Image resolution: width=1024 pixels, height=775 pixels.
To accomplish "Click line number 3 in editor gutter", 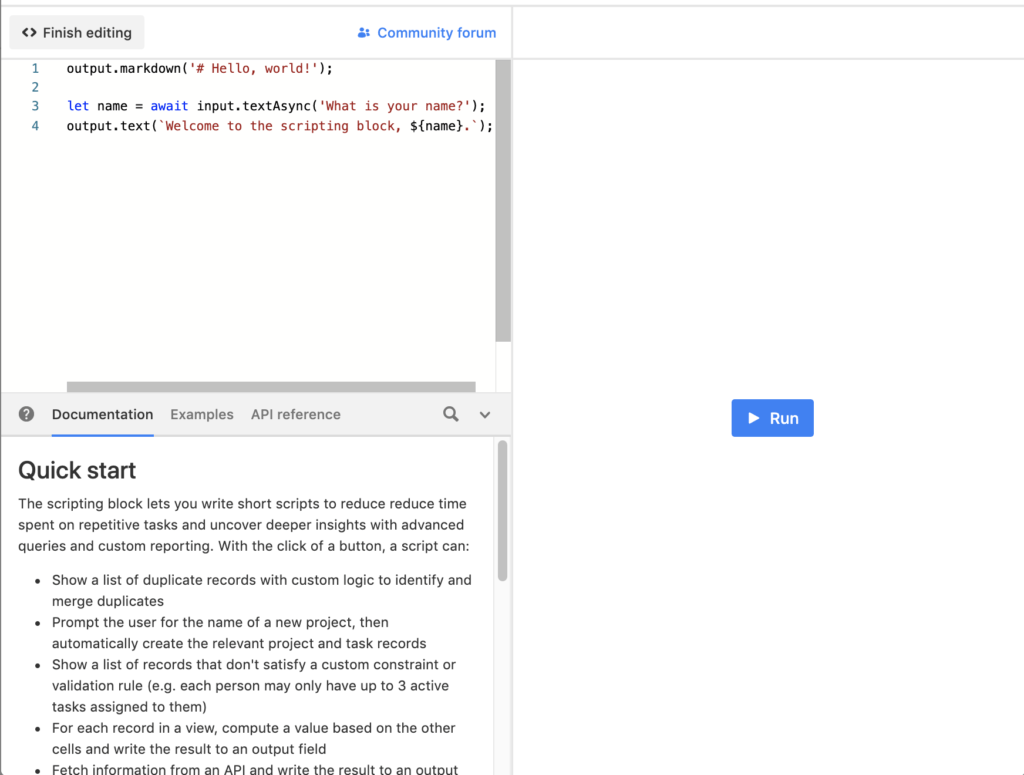I will tap(35, 106).
